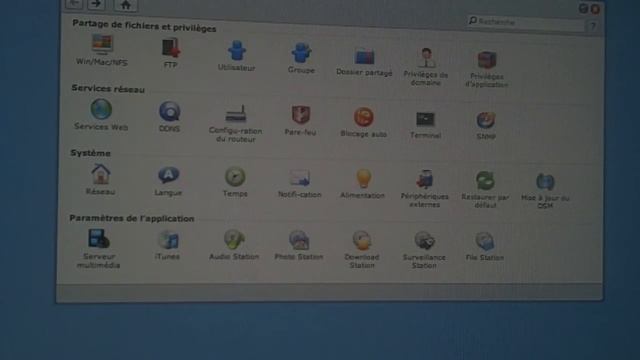
Task: Open Temps time settings
Action: coord(235,182)
